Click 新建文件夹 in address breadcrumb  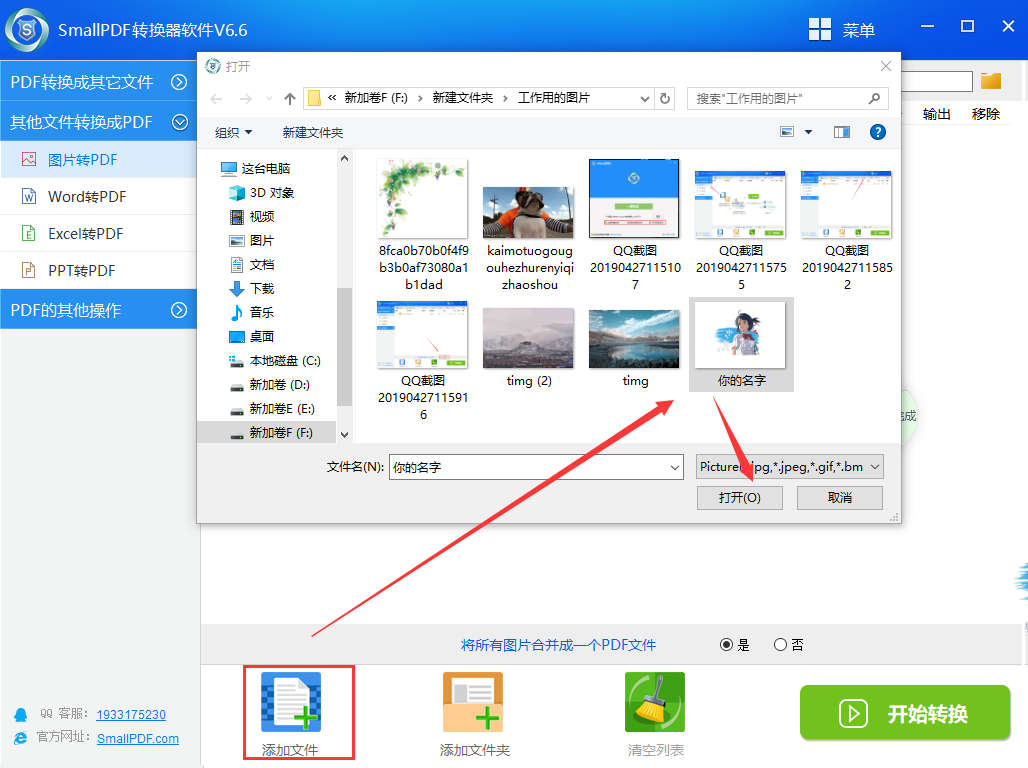point(462,98)
